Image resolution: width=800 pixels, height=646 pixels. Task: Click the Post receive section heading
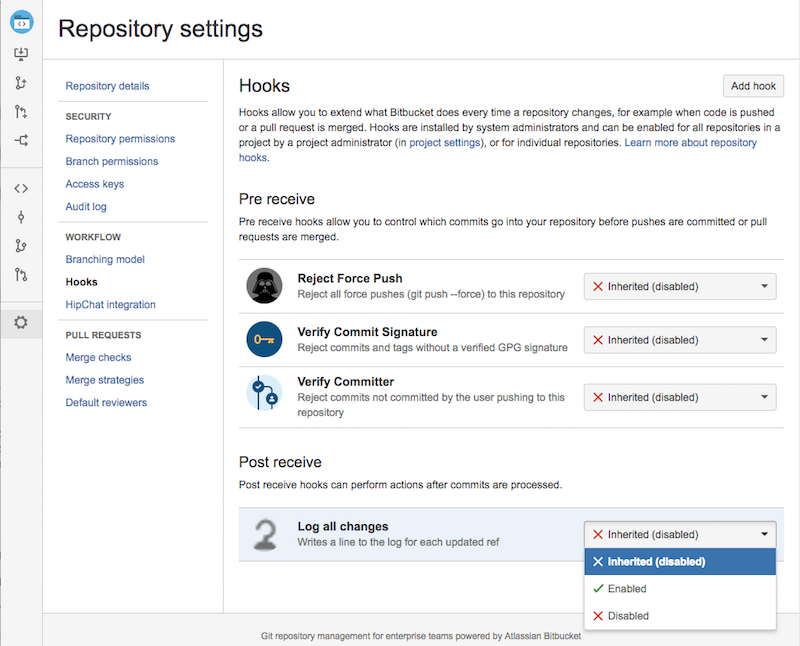click(280, 462)
